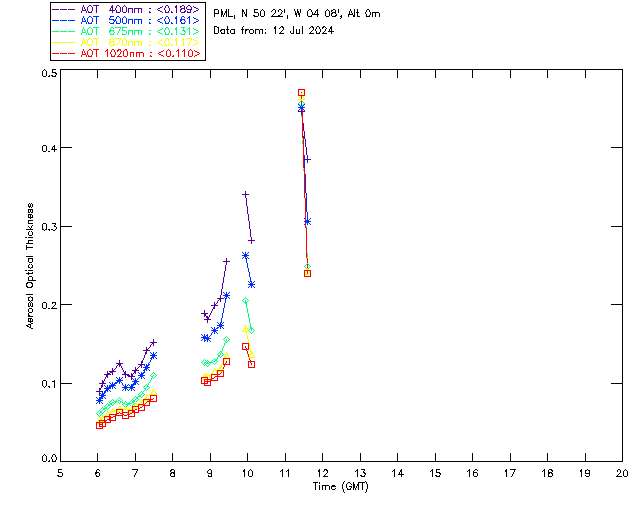Click the 0.2 y-axis tick label
This screenshot has height=512, width=640.
coord(49,305)
